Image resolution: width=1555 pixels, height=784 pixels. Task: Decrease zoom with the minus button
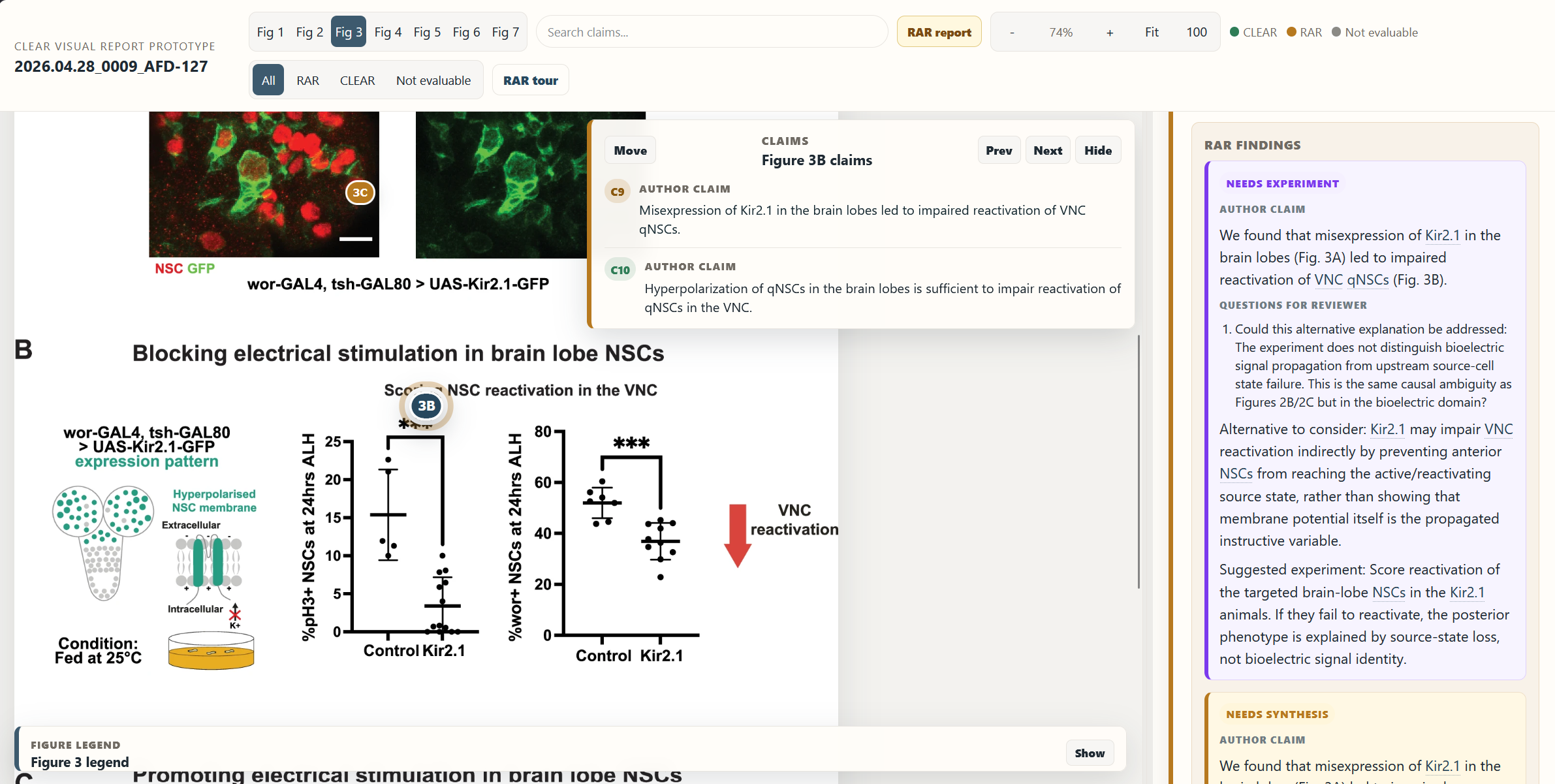point(1012,32)
